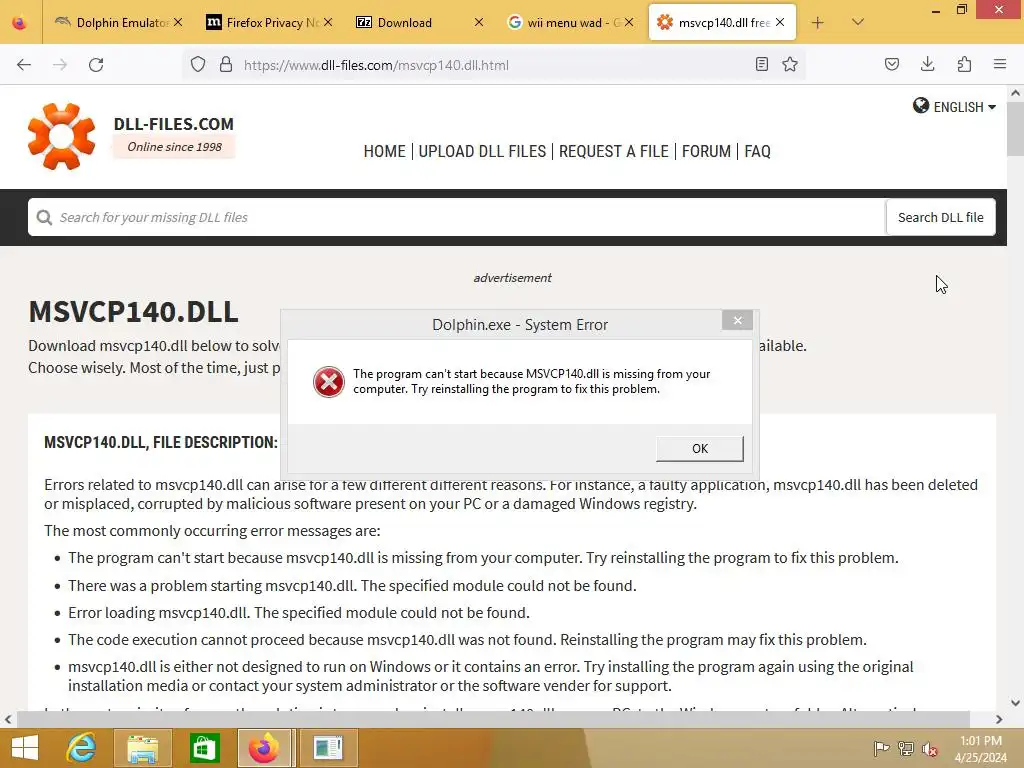Click the Search DLL file button
This screenshot has height=768, width=1024.
coord(940,217)
